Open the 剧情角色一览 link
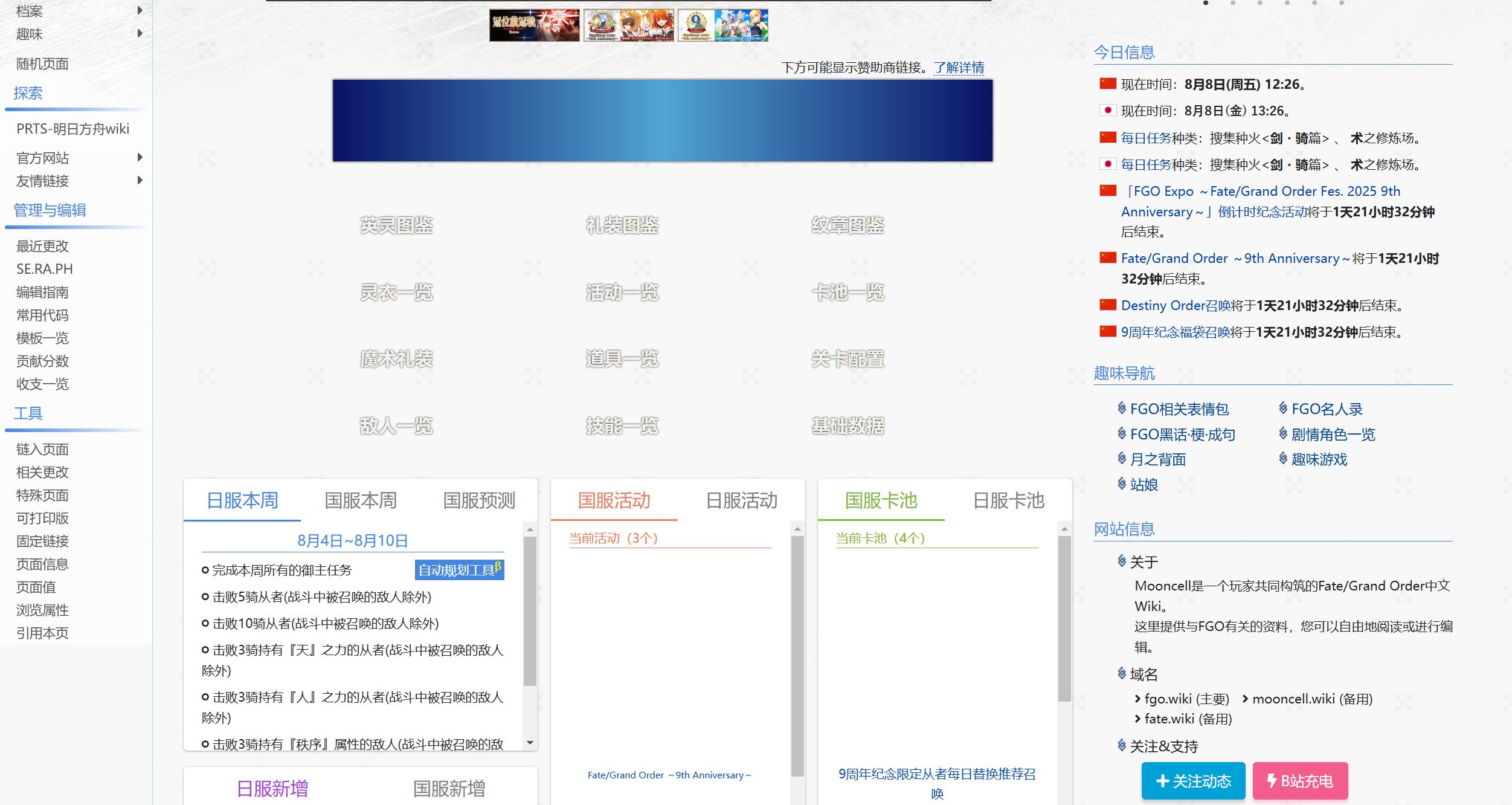Image resolution: width=1512 pixels, height=805 pixels. click(x=1333, y=435)
